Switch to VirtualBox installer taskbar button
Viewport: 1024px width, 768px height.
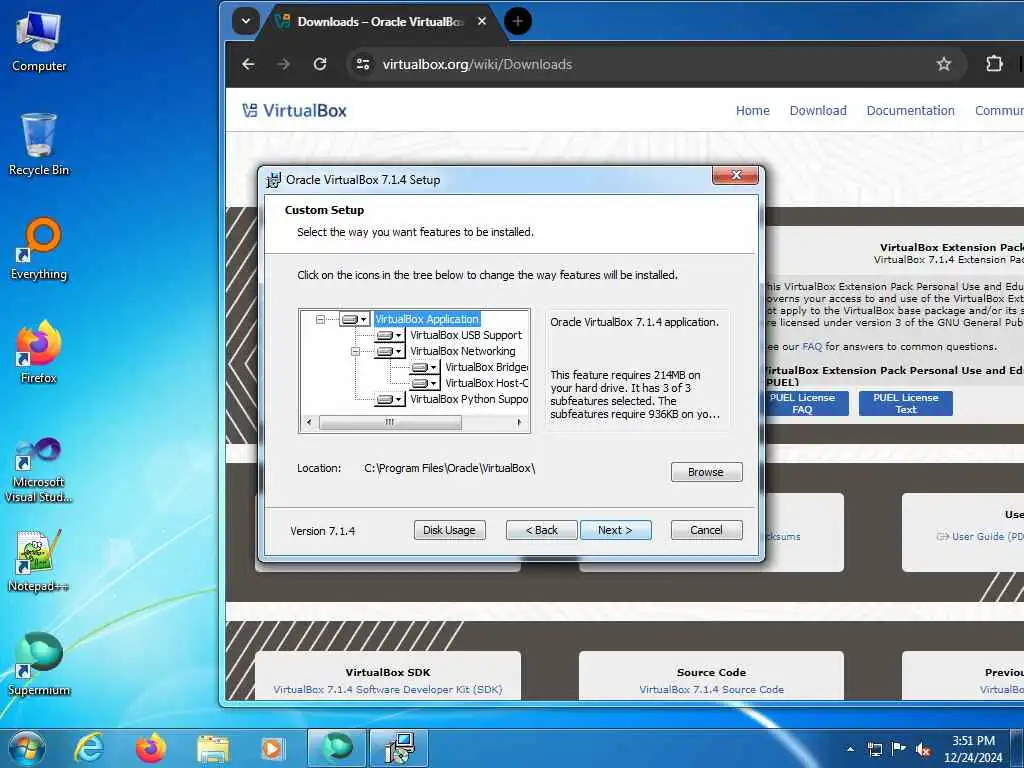click(x=399, y=748)
